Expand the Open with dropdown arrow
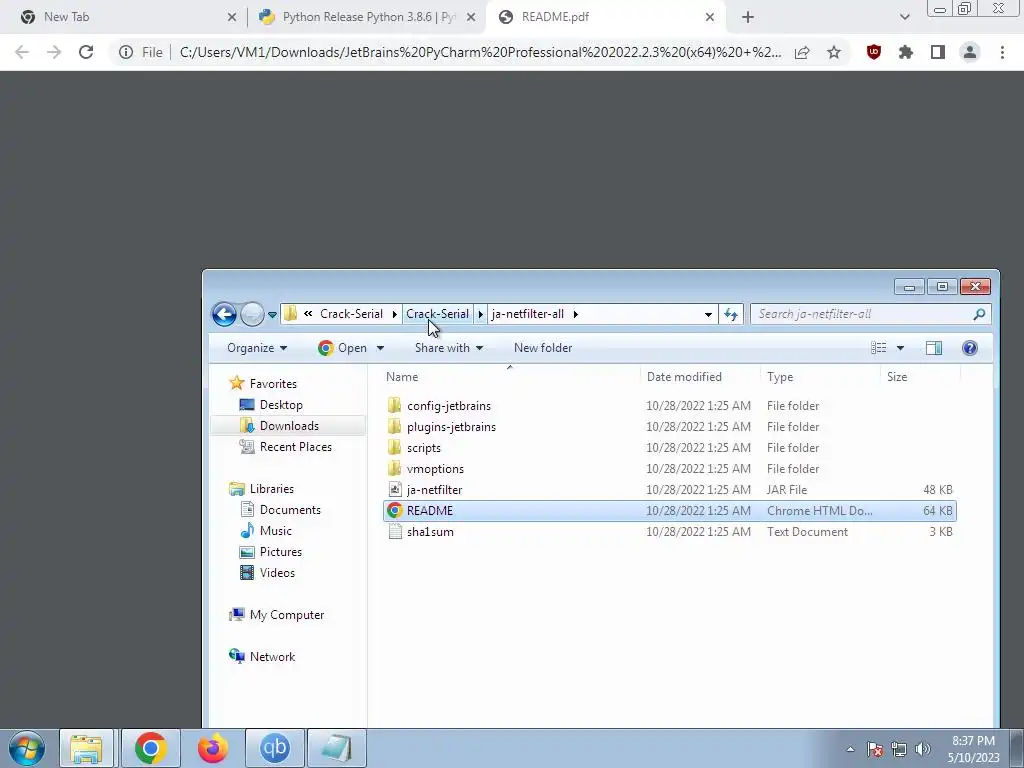Image resolution: width=1024 pixels, height=768 pixels. tap(380, 348)
